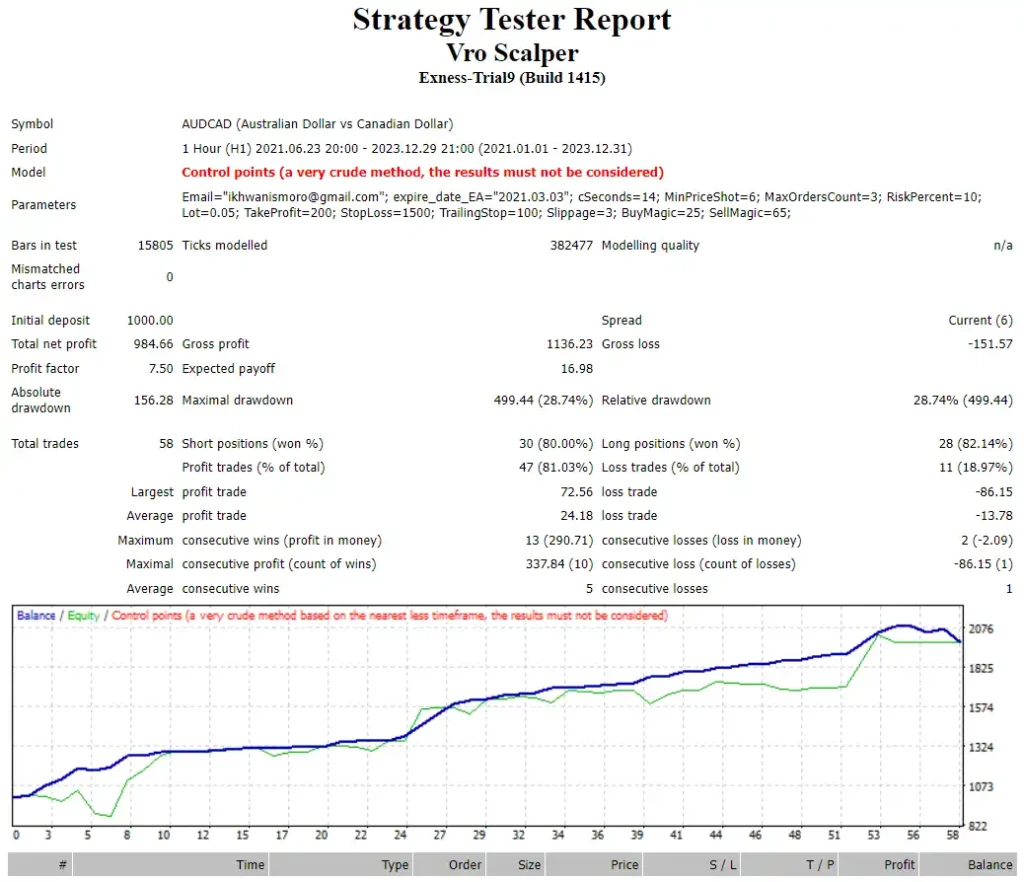Click the Balance column header

point(990,865)
